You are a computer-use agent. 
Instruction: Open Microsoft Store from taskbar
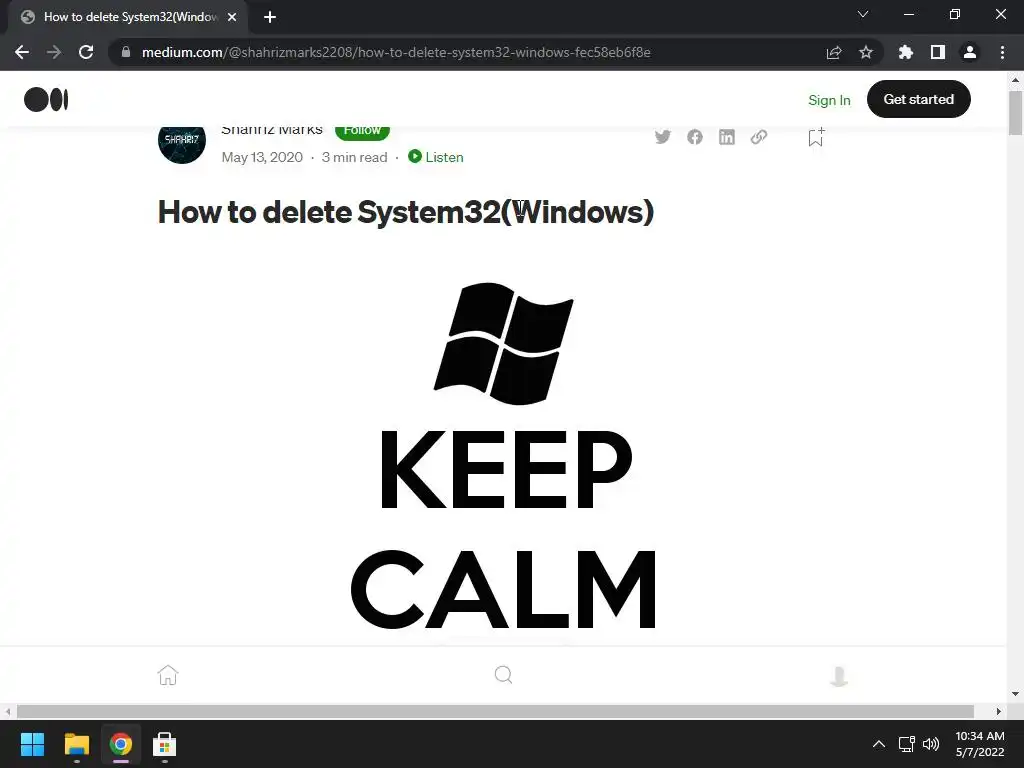click(x=165, y=744)
